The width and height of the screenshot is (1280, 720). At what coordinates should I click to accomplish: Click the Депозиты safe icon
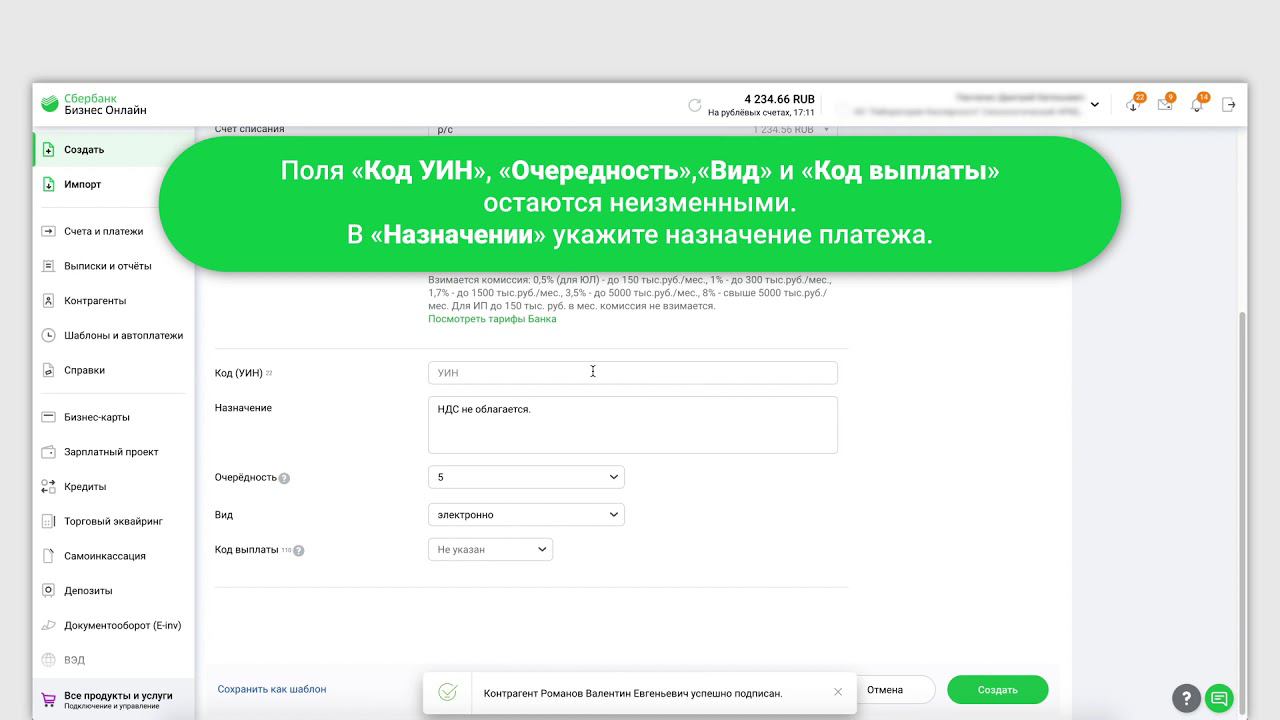click(x=48, y=591)
